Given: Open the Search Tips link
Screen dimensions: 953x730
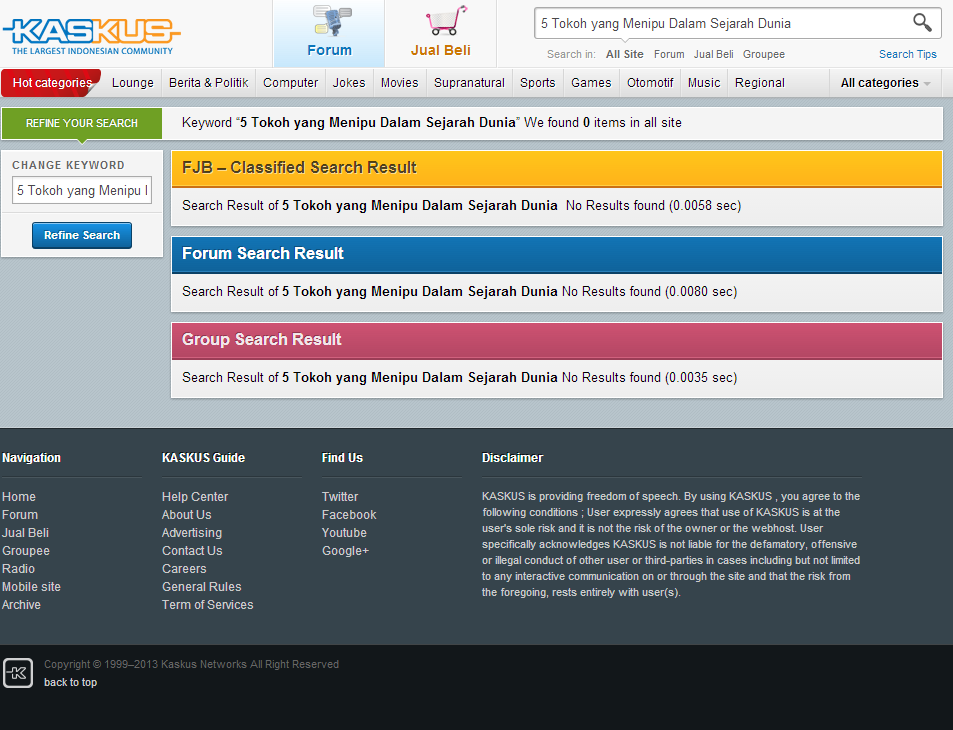Looking at the screenshot, I should tap(907, 54).
